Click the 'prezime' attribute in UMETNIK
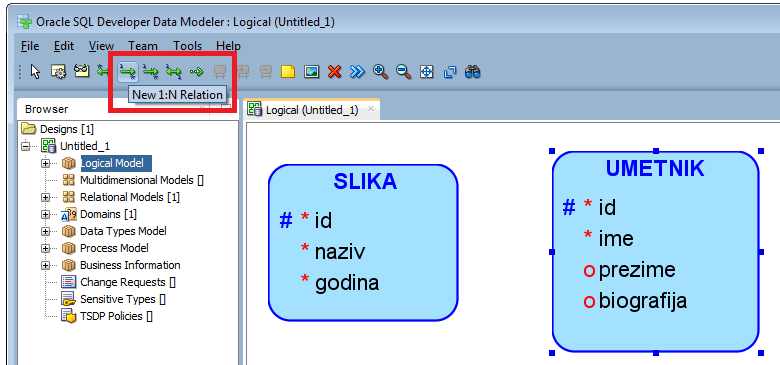 coord(637,271)
